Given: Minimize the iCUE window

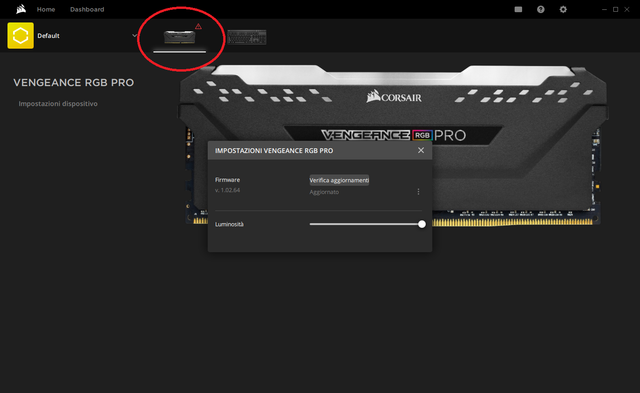Looking at the screenshot, I should [604, 9].
